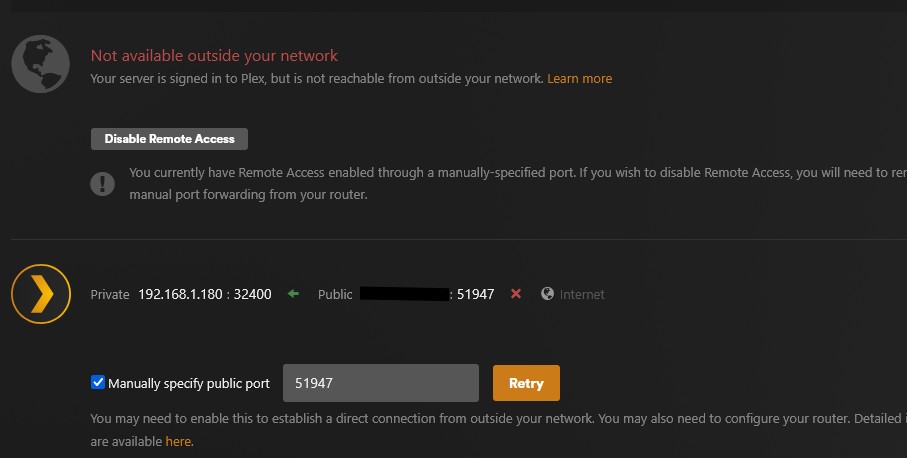Click the public port number 51947 text
Viewport: 907px width, 458px height.
[x=475, y=294]
